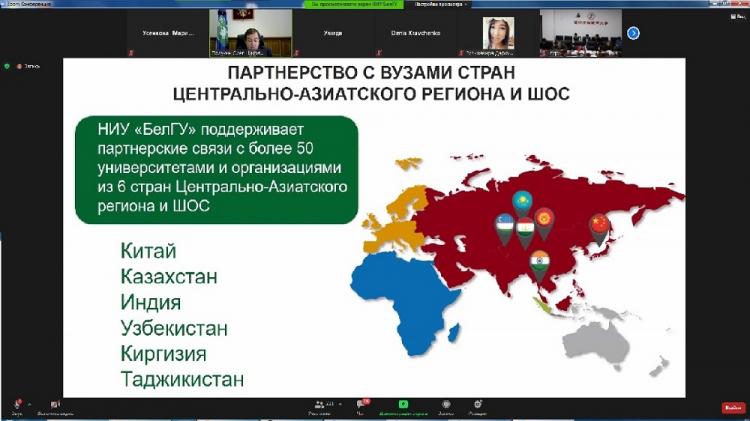
Task: Select the speaker's video thumbnail with flag
Action: (251, 33)
